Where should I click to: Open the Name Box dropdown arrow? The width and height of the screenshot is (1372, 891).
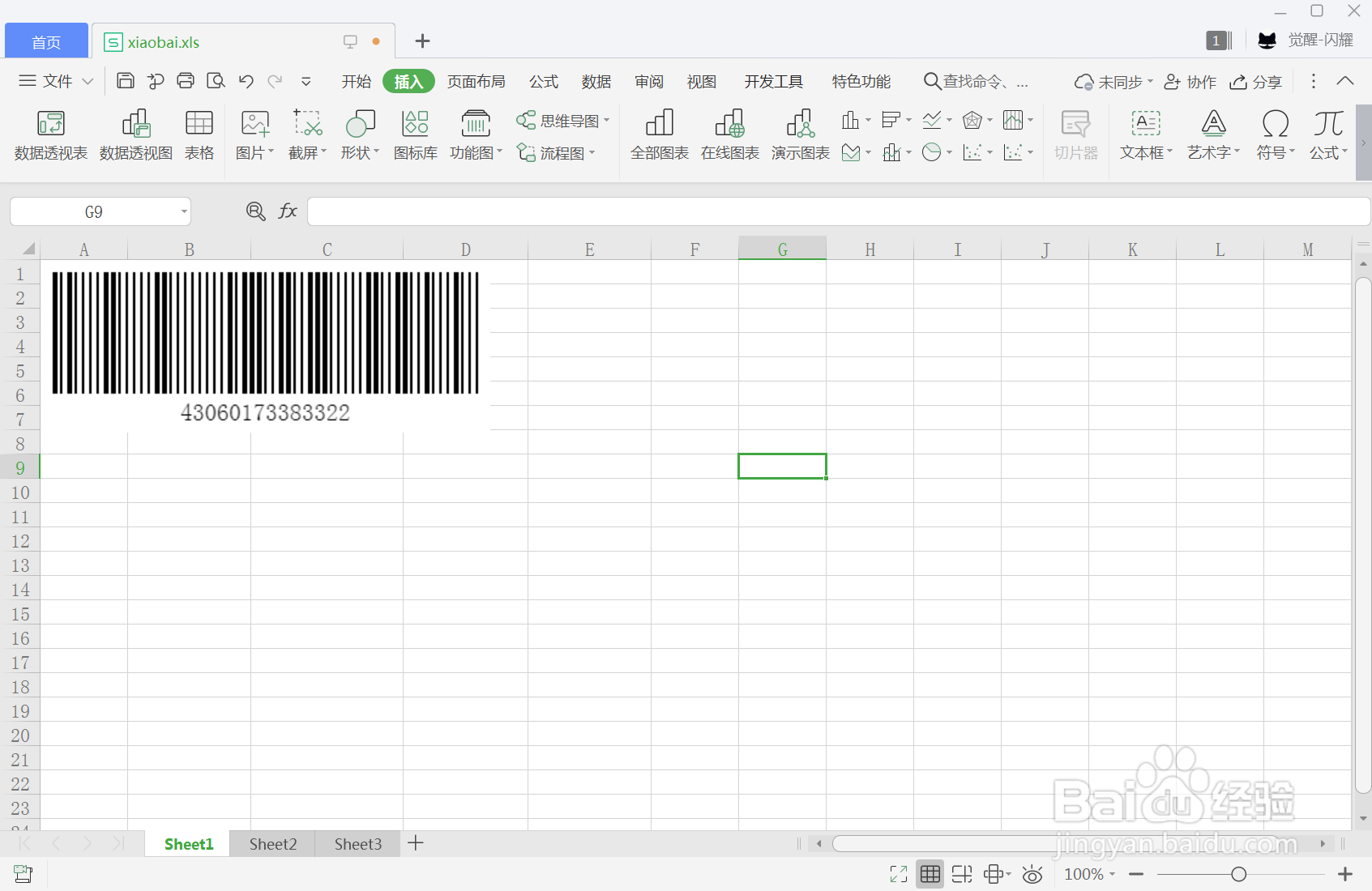tap(184, 212)
